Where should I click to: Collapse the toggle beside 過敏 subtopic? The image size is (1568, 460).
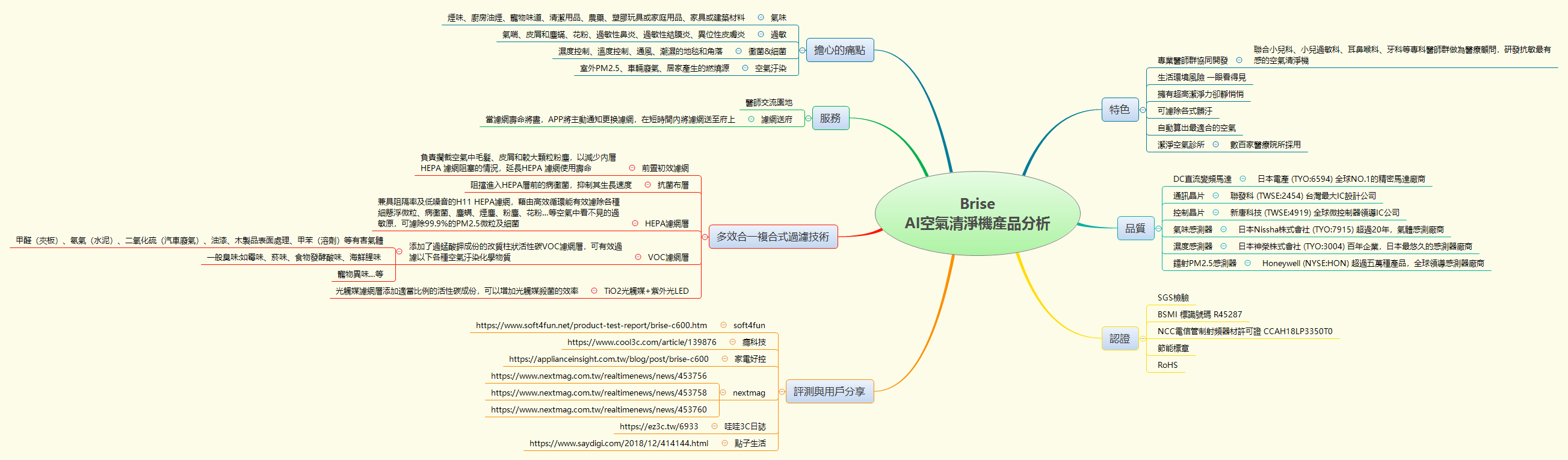(761, 34)
